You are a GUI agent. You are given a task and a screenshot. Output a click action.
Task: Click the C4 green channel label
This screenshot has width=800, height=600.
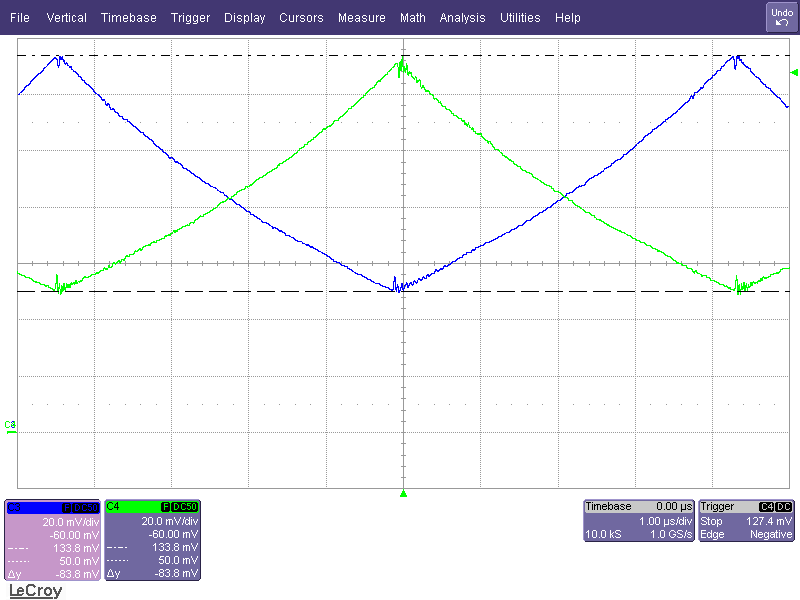113,507
